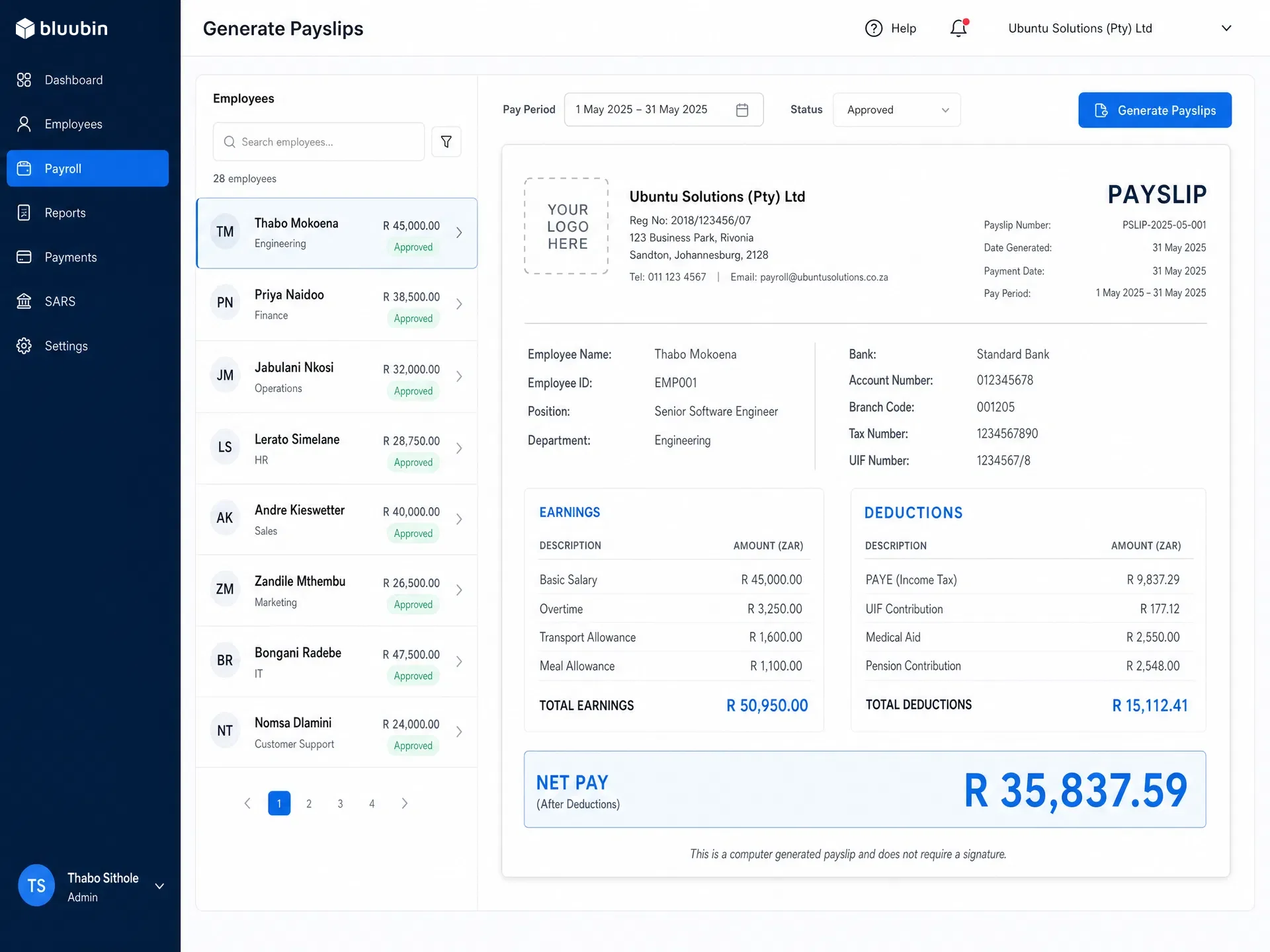Open the Status Approved dropdown

click(896, 110)
